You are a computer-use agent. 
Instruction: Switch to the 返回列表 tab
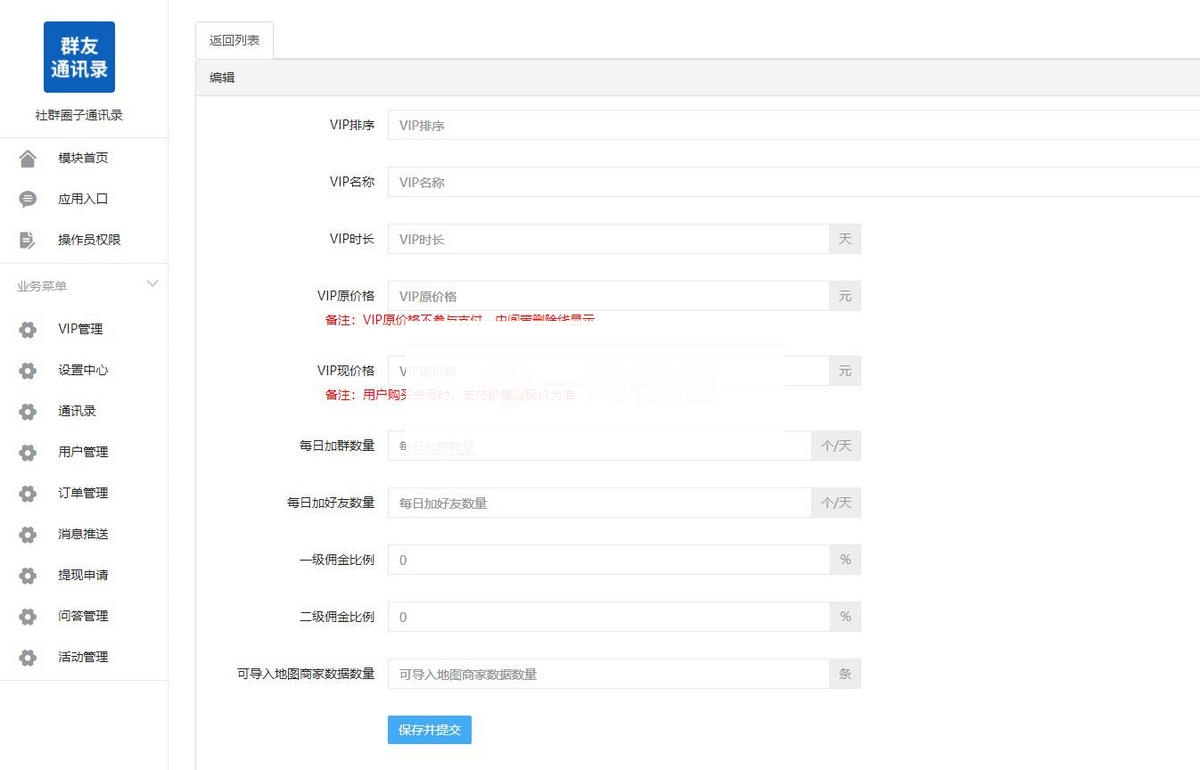point(233,40)
